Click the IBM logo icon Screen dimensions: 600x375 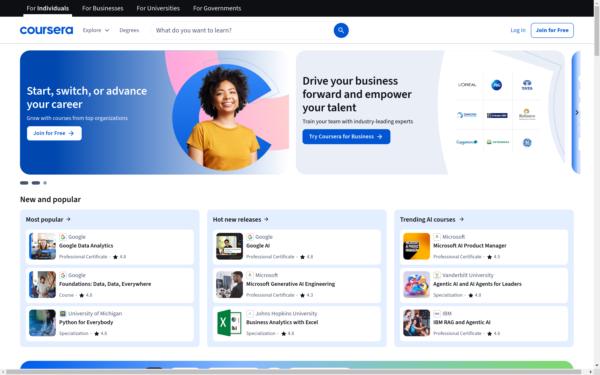[437, 313]
